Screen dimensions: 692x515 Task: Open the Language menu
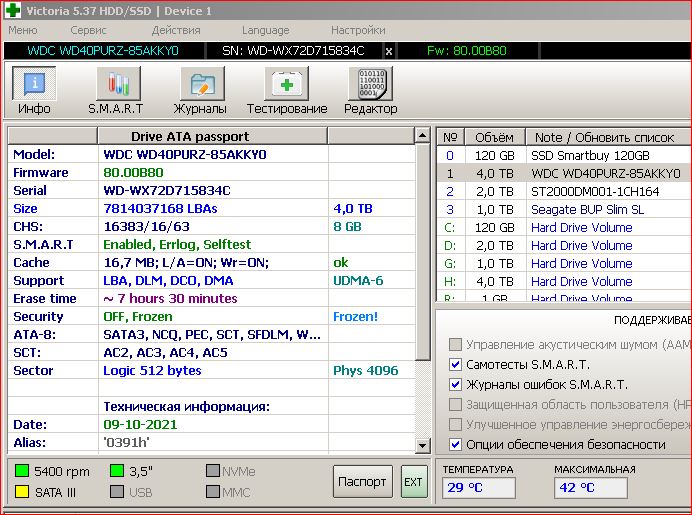pyautogui.click(x=266, y=30)
